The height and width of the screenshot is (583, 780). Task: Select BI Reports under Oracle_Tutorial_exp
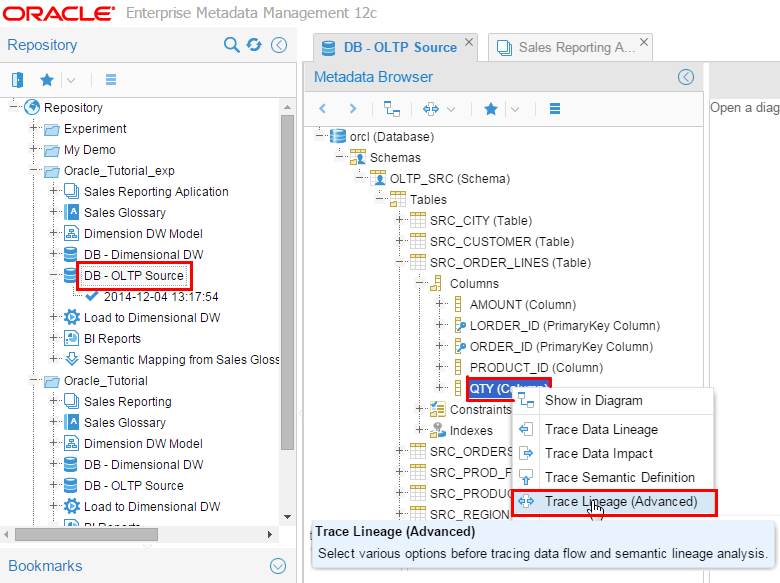pos(112,339)
